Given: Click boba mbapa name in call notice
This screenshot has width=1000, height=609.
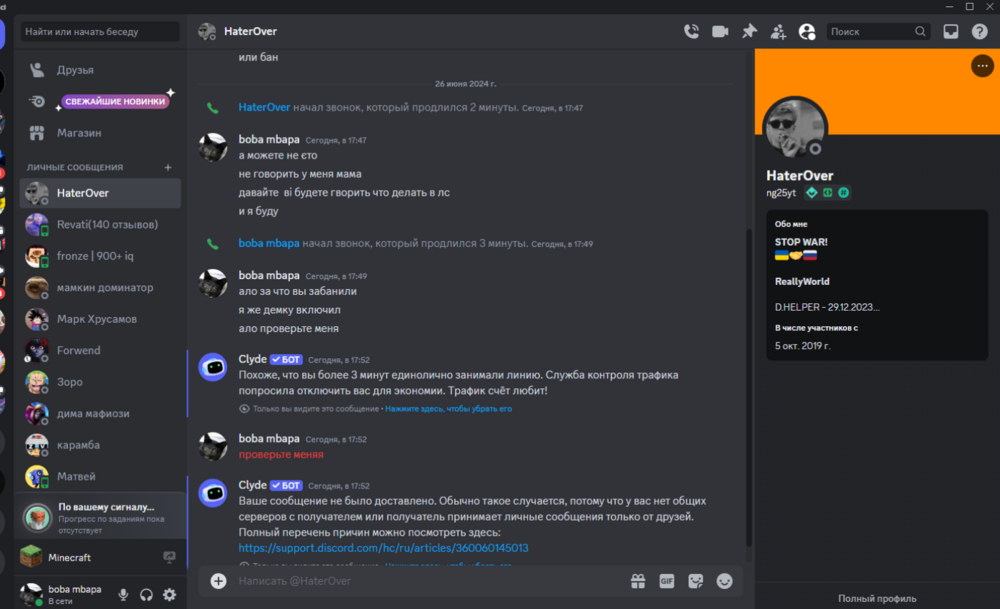Looking at the screenshot, I should click(x=268, y=243).
